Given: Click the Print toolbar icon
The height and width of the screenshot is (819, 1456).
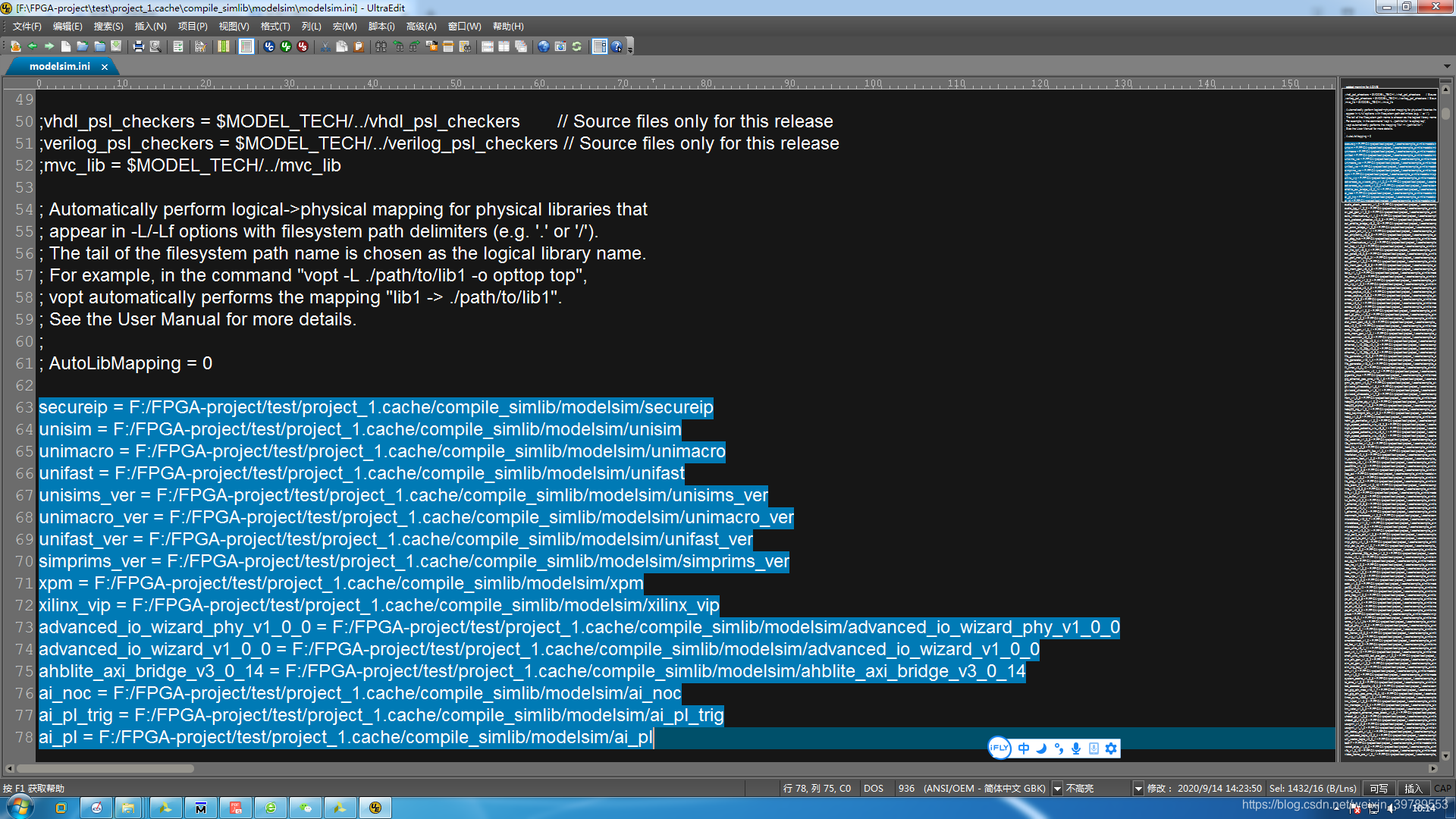Looking at the screenshot, I should pyautogui.click(x=138, y=46).
